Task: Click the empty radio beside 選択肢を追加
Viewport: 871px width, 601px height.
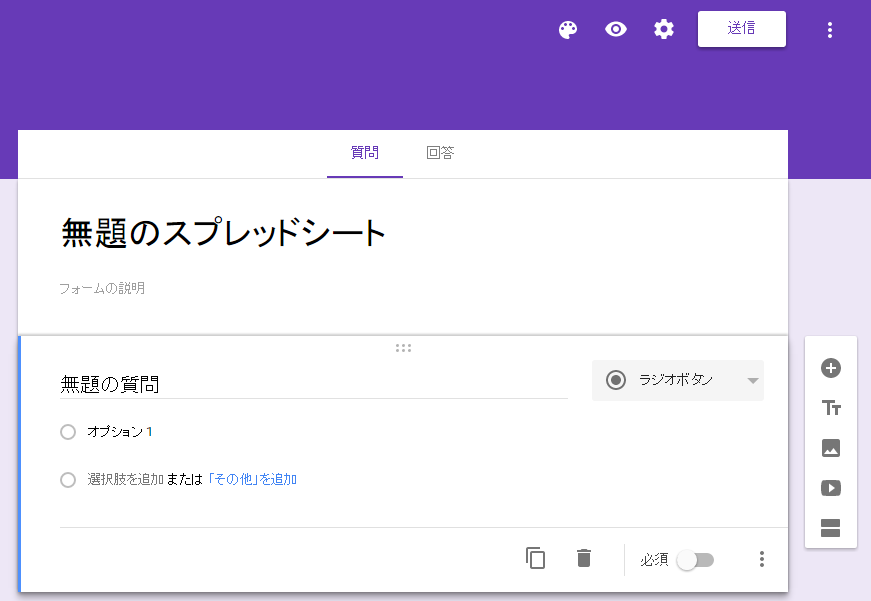Action: (68, 480)
